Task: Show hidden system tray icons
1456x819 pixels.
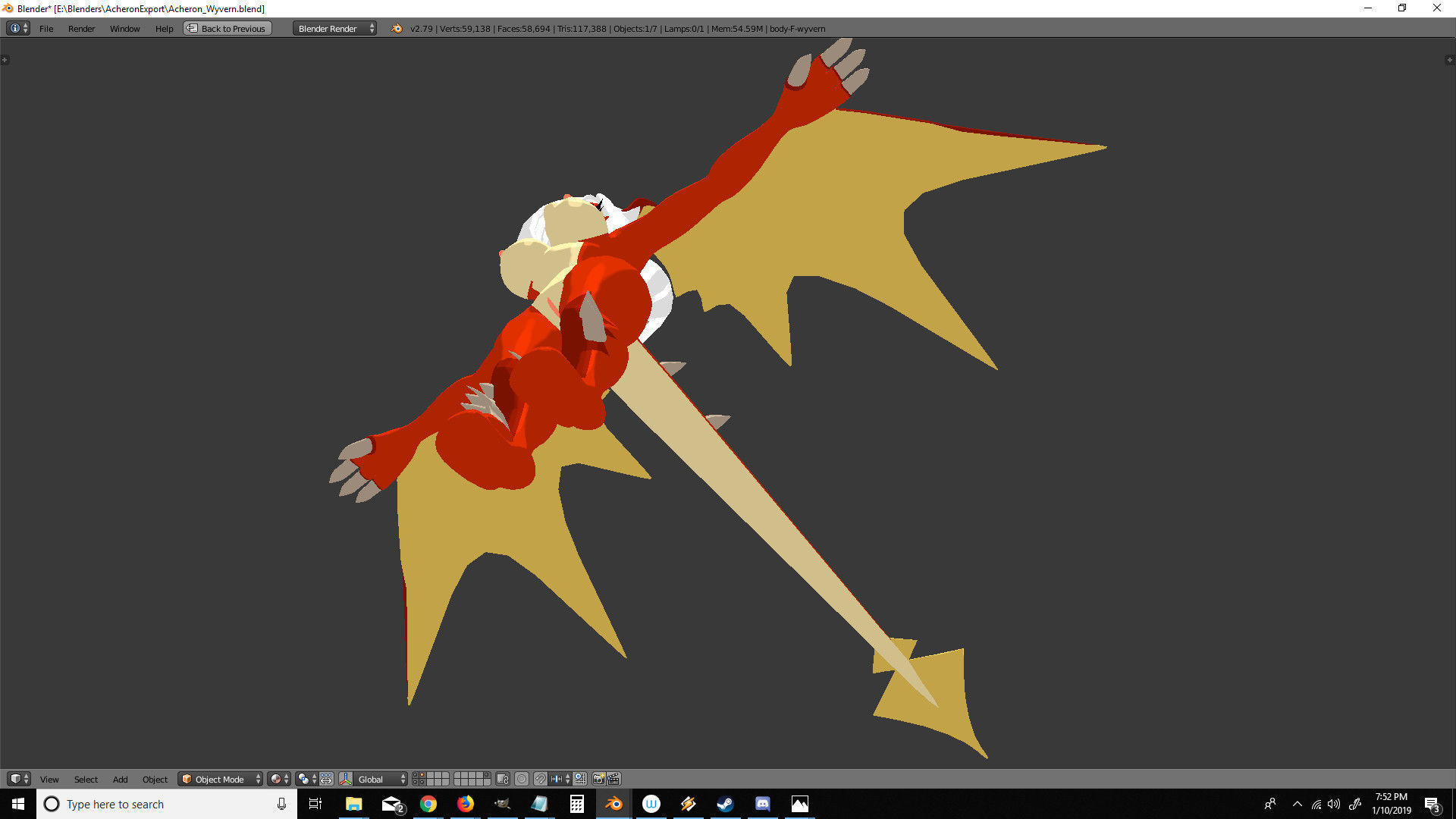Action: coord(1298,804)
